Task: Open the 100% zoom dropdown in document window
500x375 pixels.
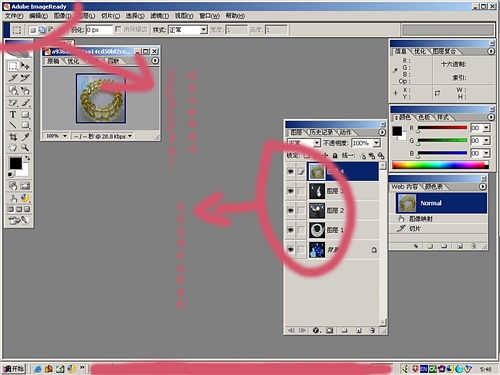Action: coord(65,136)
